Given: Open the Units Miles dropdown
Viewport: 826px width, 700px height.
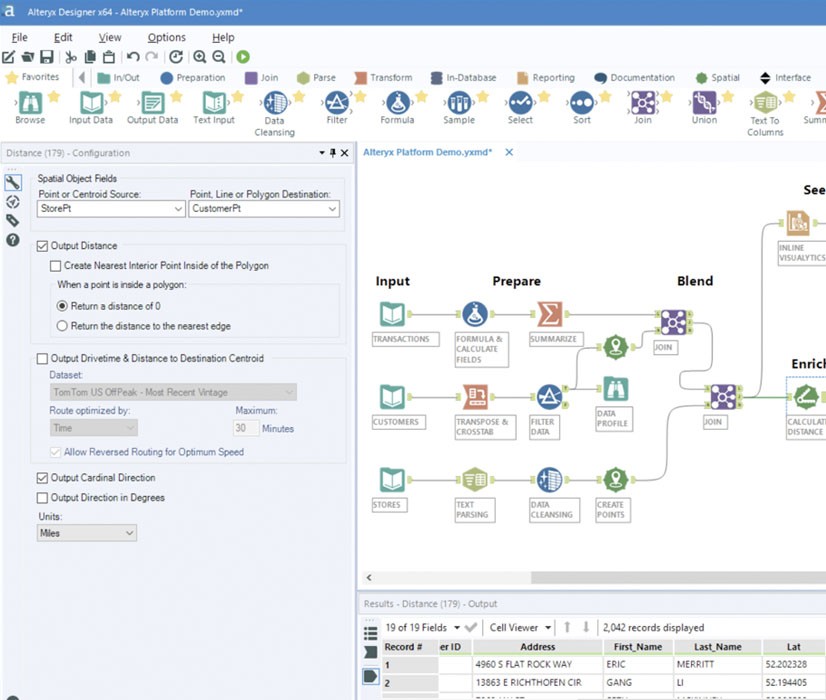Looking at the screenshot, I should (87, 533).
